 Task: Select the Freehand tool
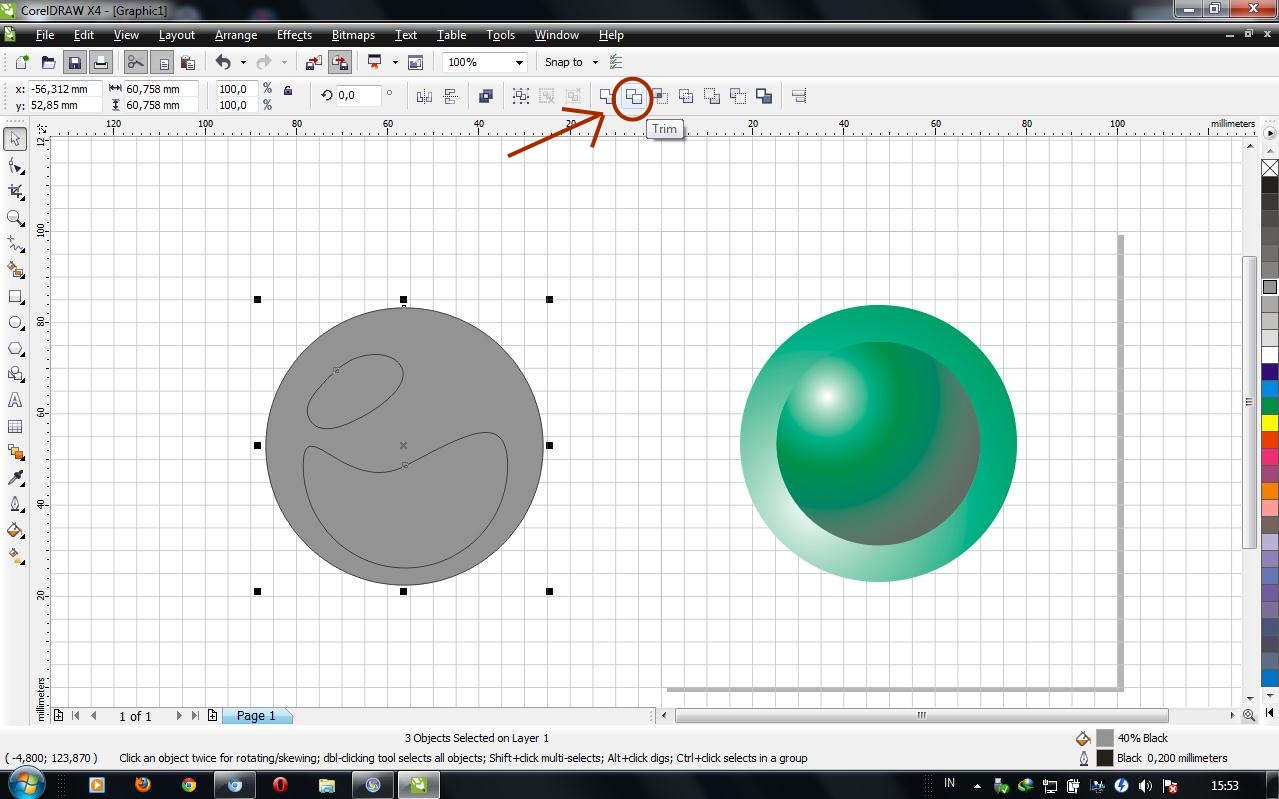point(15,243)
